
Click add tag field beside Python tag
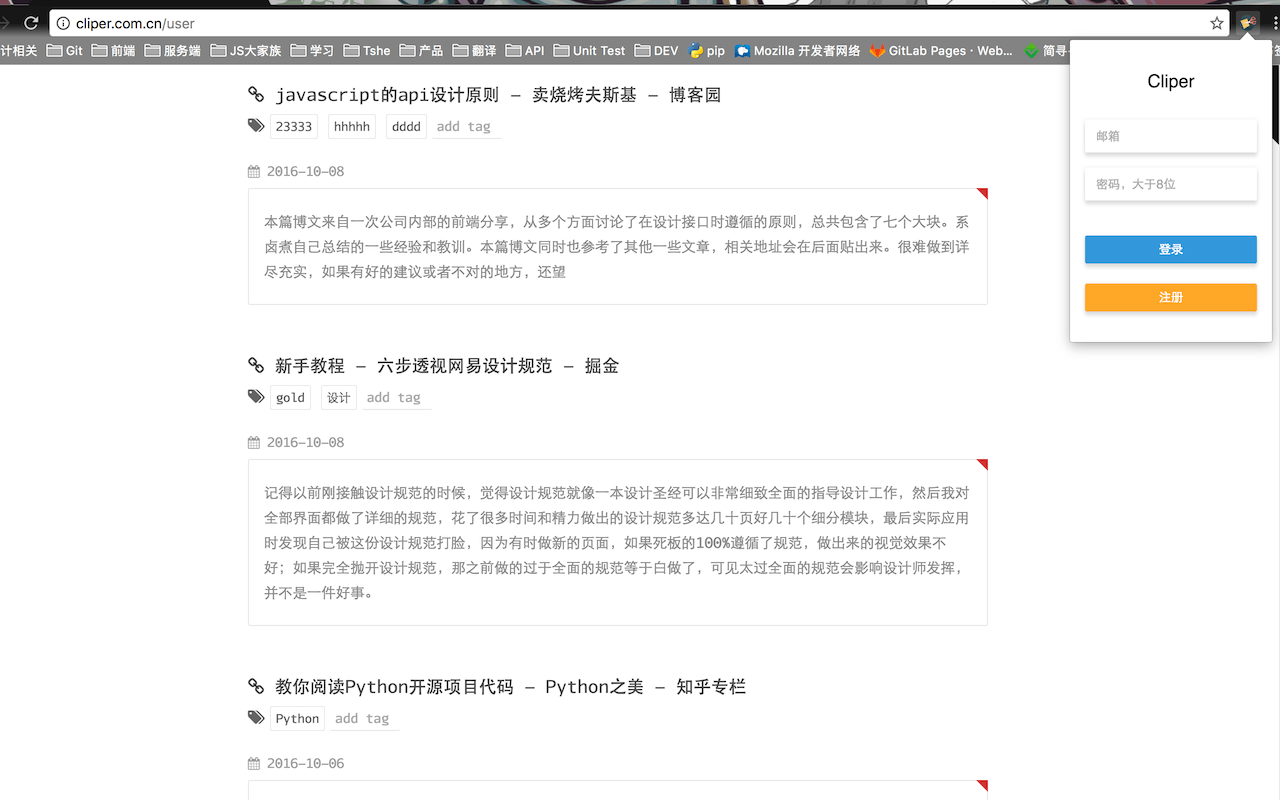[365, 718]
